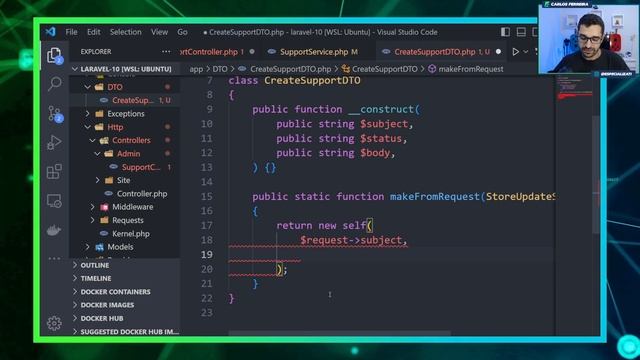Open SupportC... file under Admin
The width and height of the screenshot is (640, 360).
(x=141, y=167)
